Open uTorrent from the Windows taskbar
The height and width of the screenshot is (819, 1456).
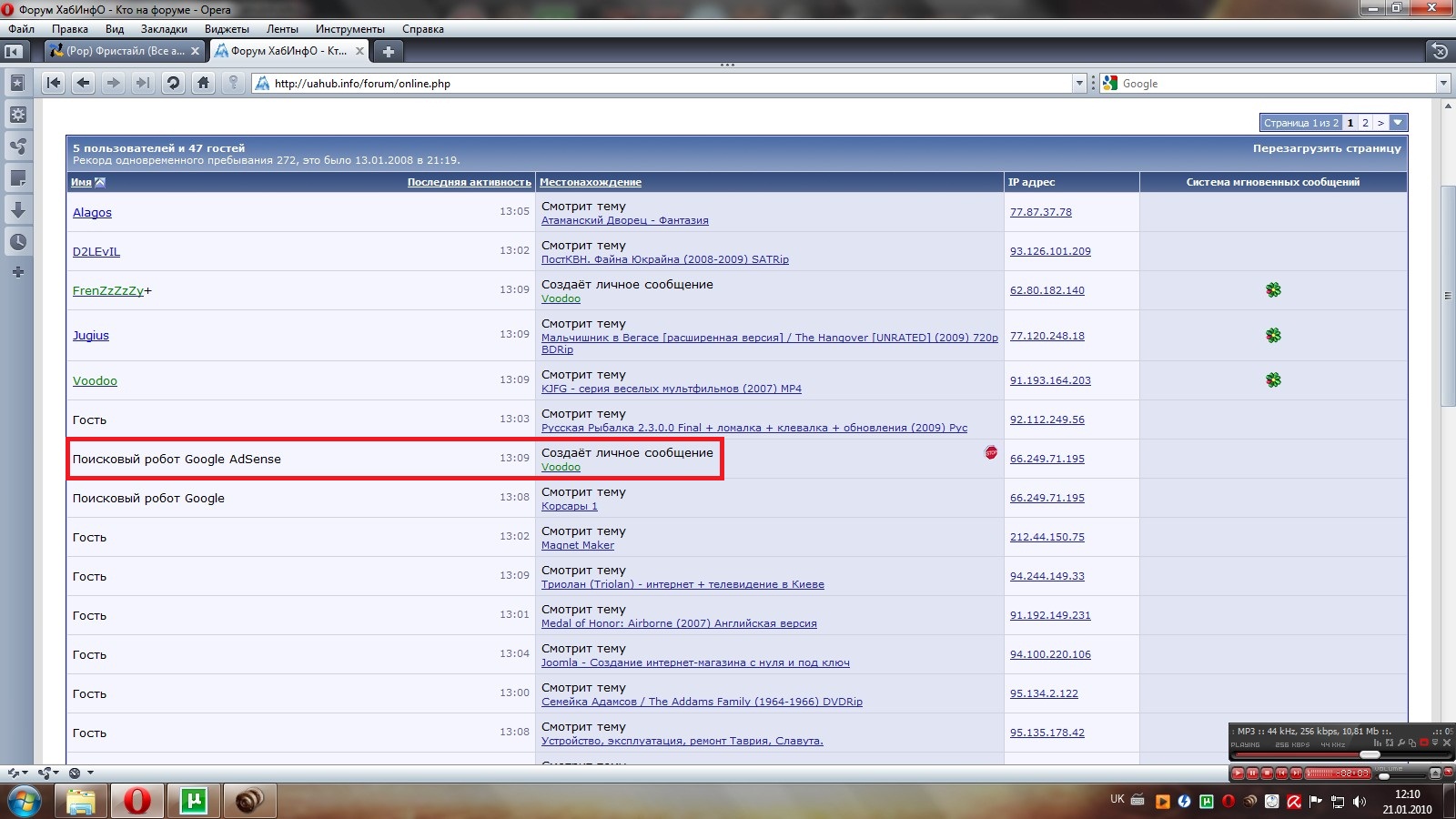[x=194, y=801]
